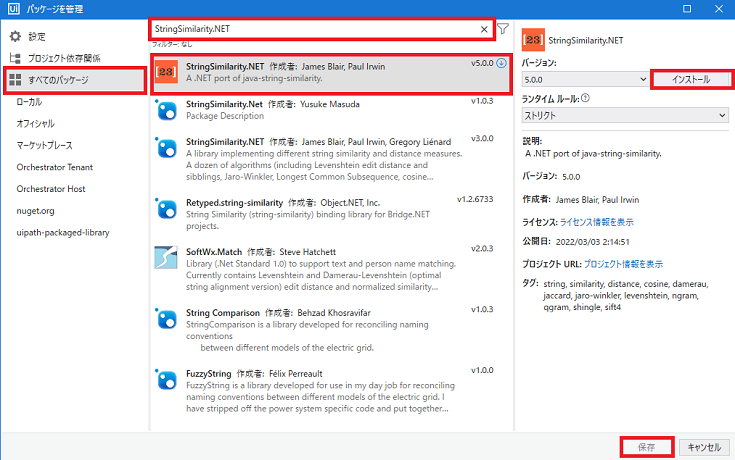735x460 pixels.
Task: Select ローカル feed
Action: [x=29, y=102]
